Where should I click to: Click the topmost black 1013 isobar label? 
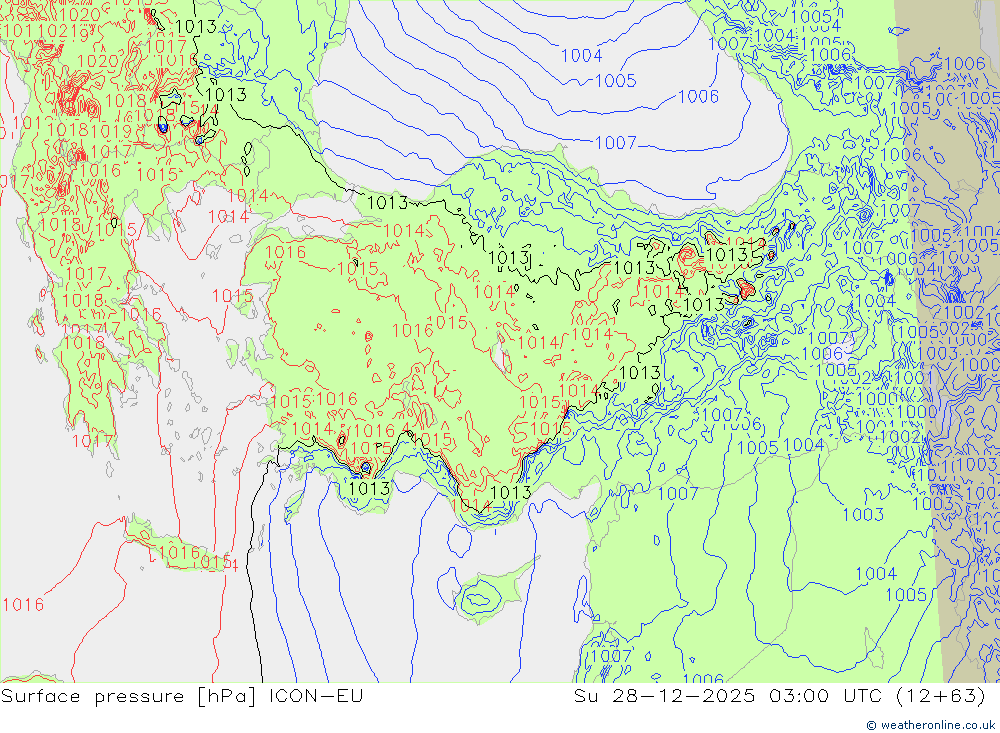click(194, 27)
